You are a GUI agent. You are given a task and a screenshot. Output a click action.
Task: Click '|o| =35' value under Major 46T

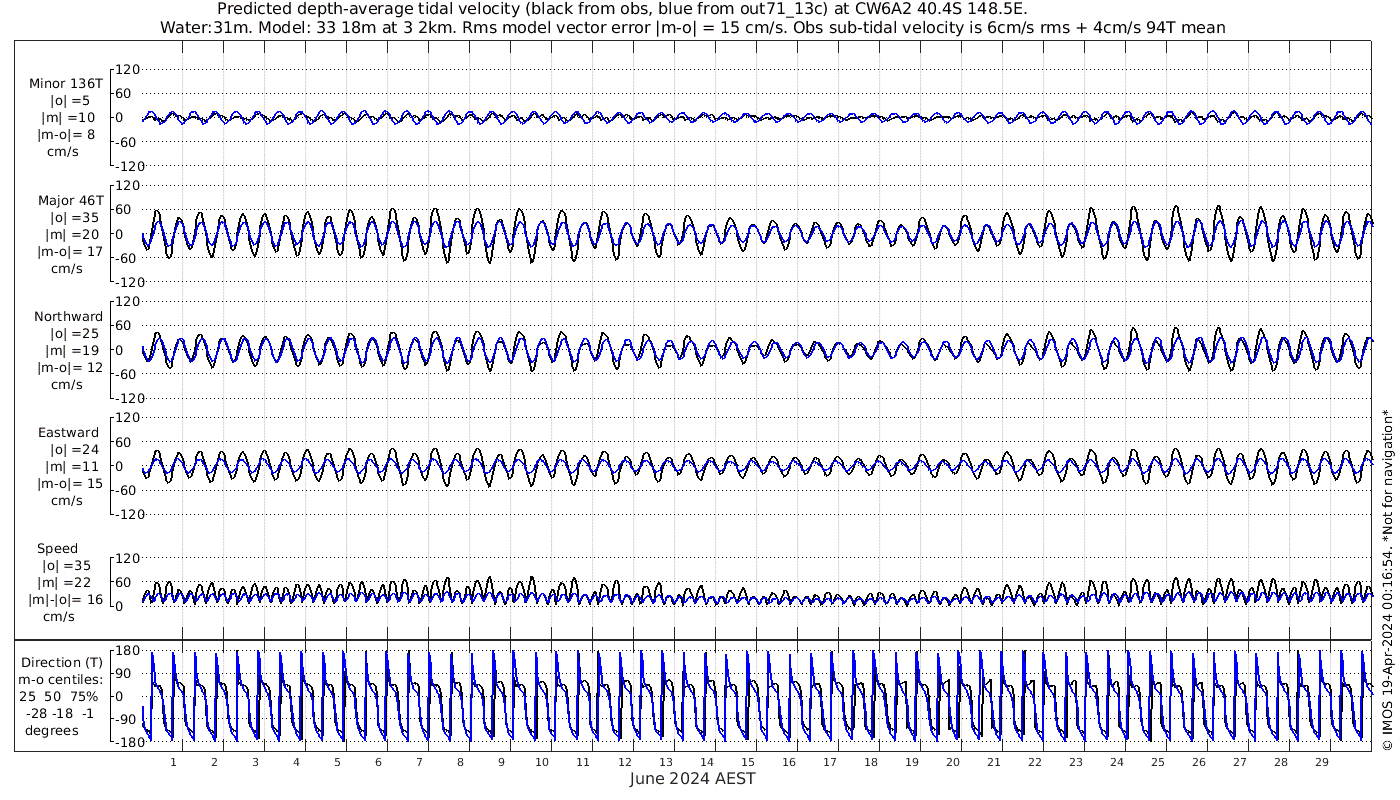(75, 217)
